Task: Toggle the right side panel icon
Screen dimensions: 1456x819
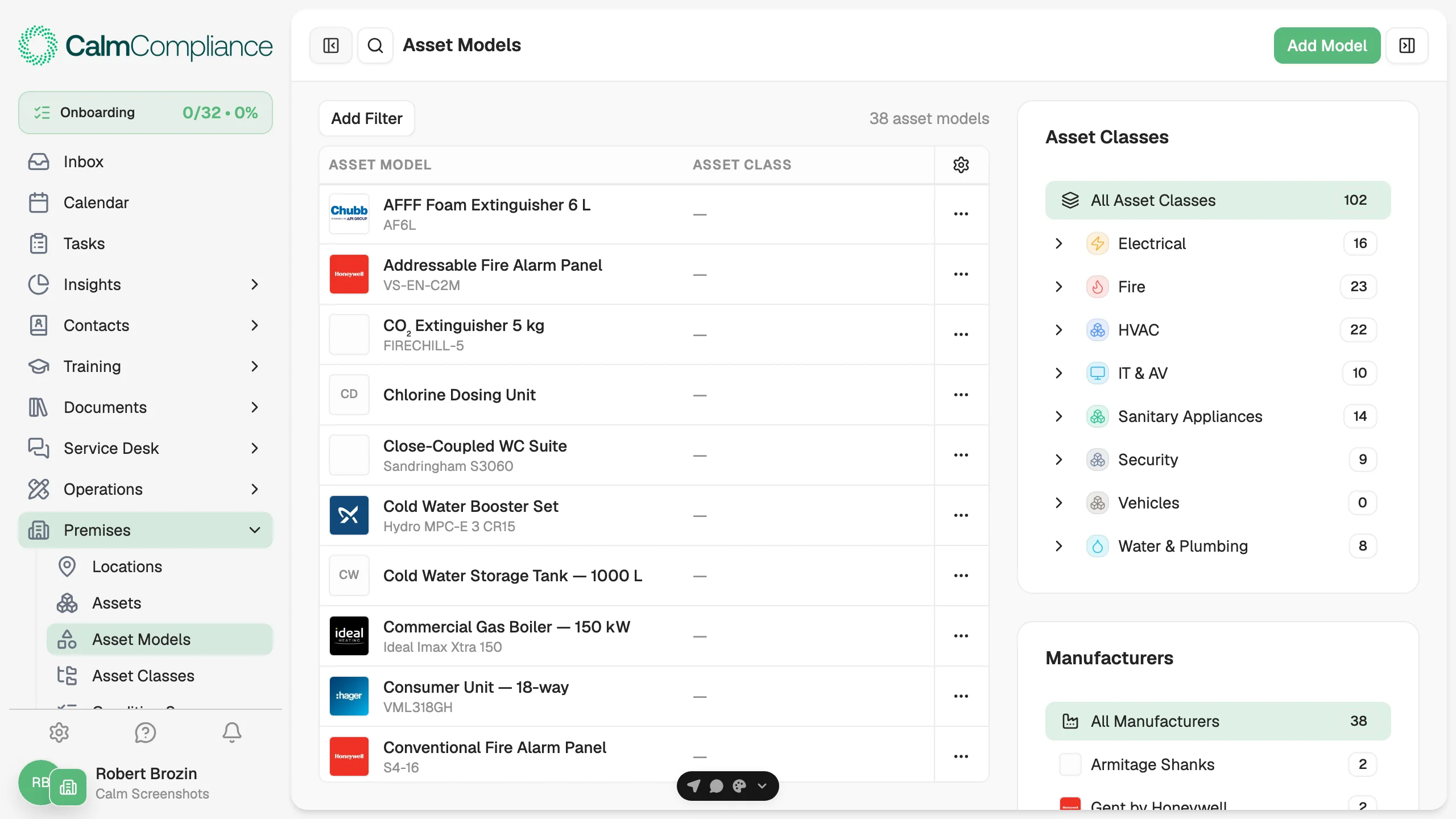Action: pos(1407,45)
